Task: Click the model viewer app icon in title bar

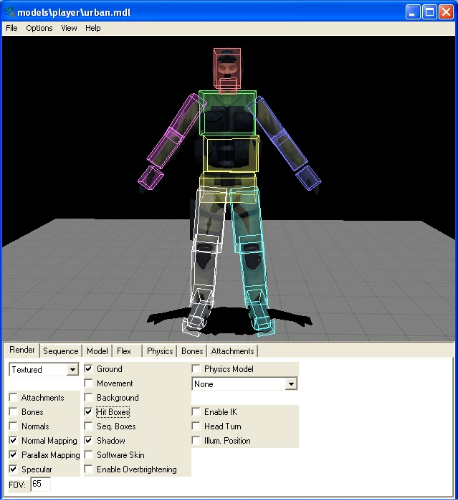Action: 9,12
